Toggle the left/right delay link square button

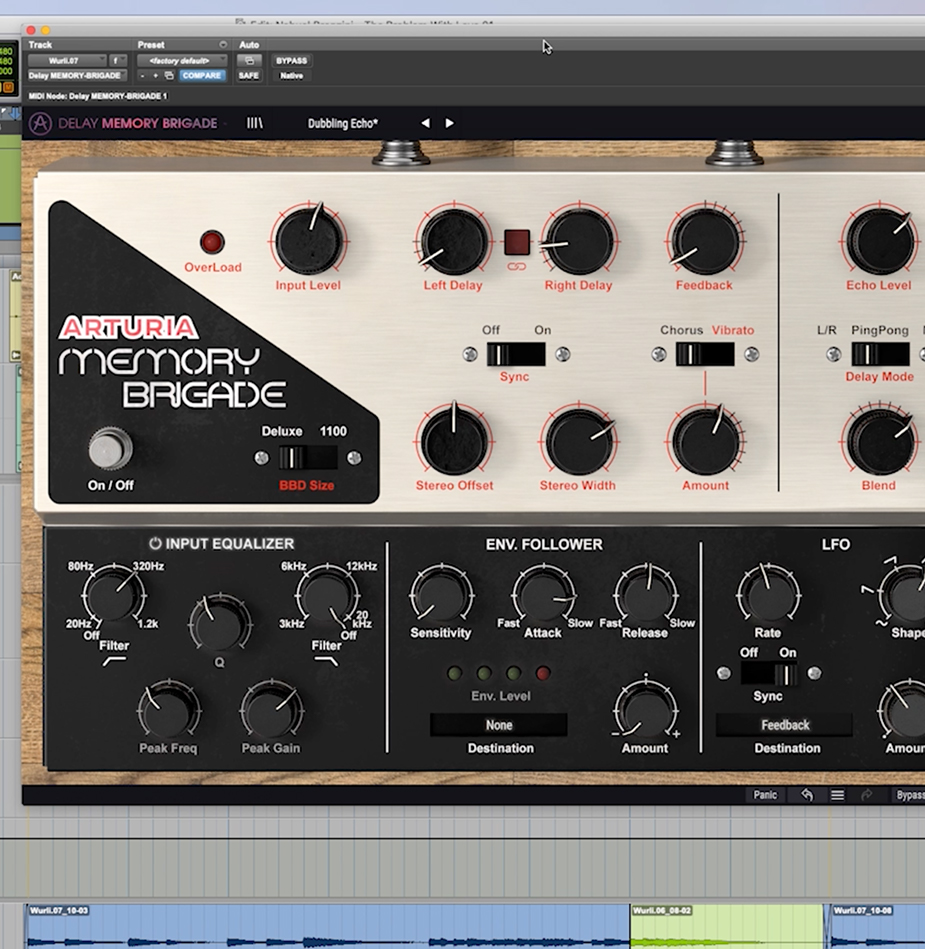tap(517, 242)
